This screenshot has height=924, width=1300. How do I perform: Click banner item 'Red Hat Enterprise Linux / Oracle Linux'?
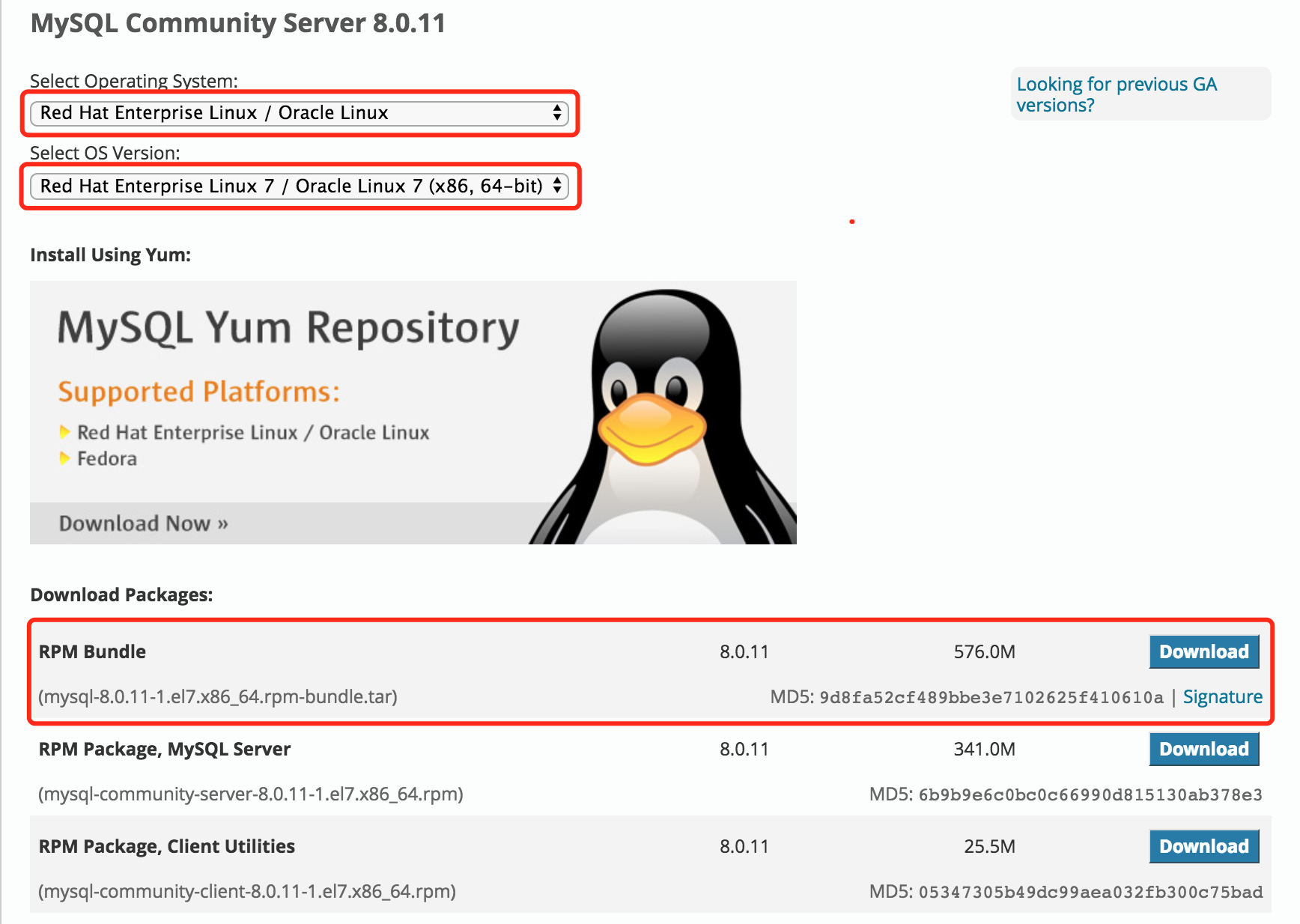[253, 432]
